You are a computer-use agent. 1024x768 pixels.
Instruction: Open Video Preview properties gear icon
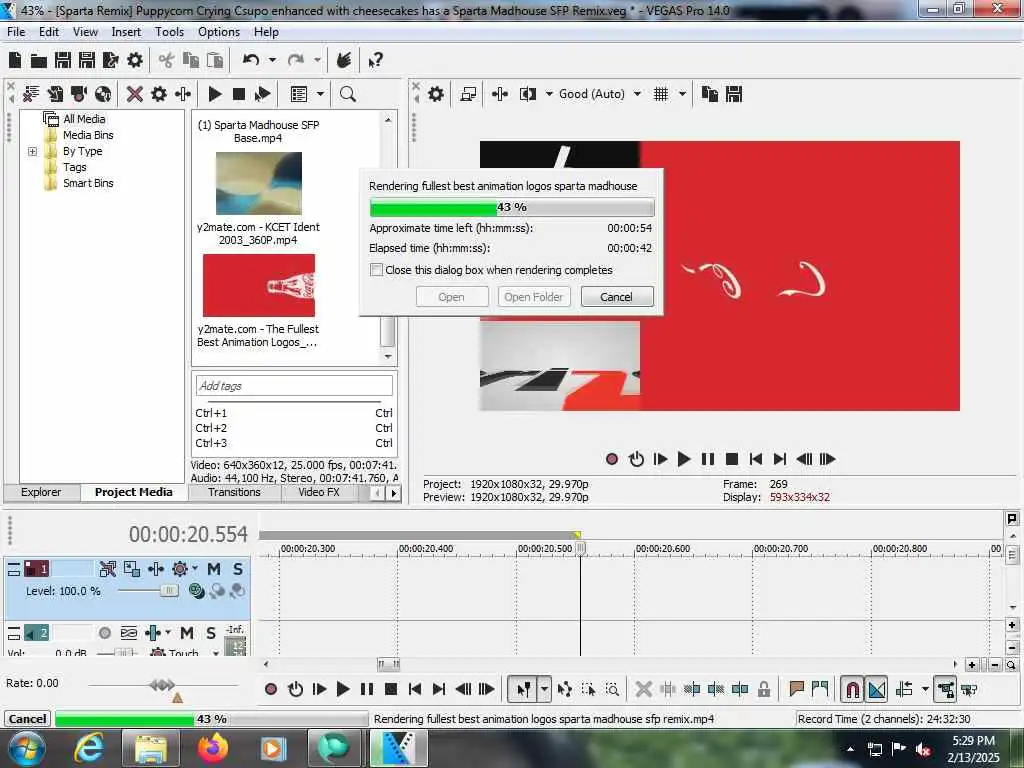436,94
